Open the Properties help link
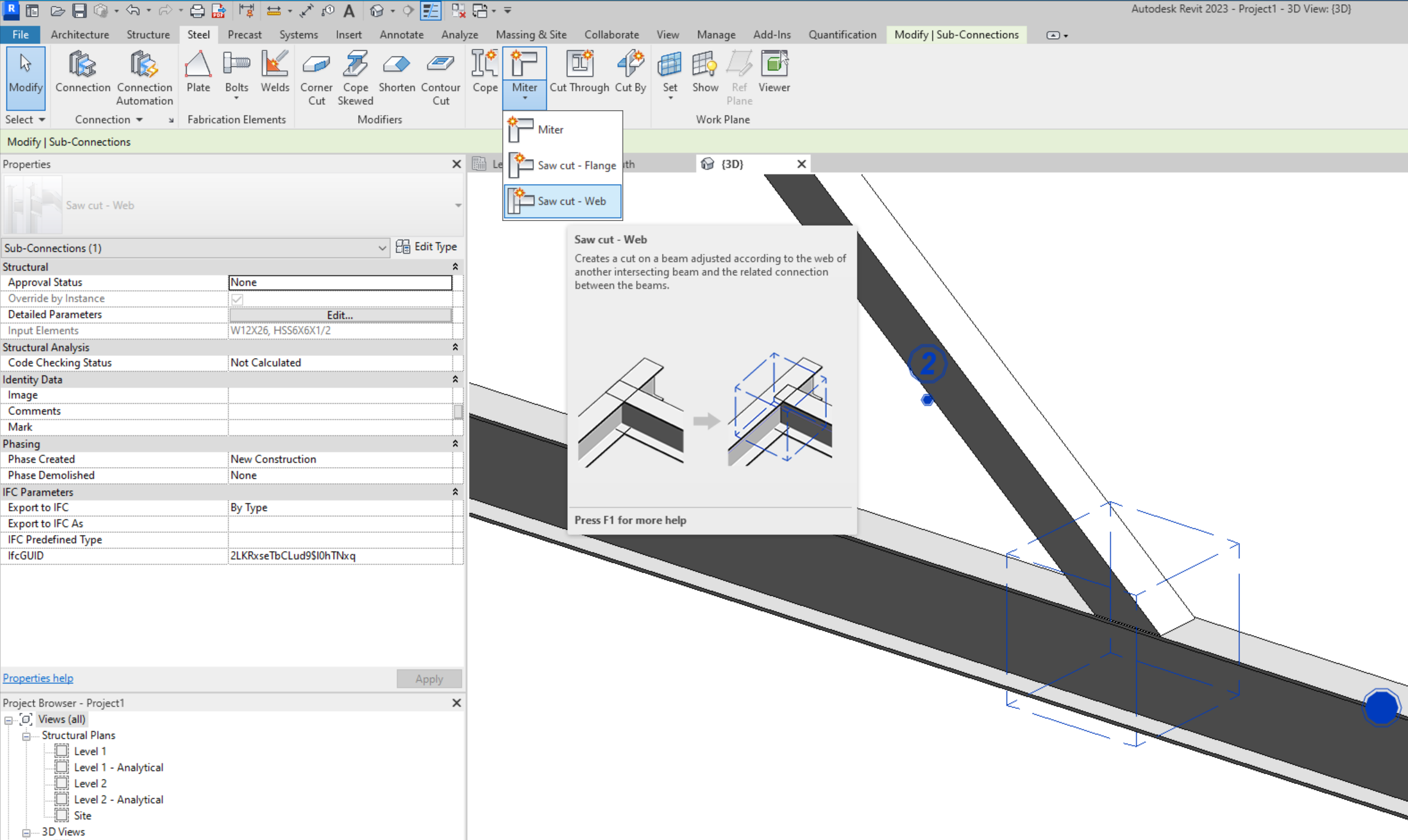This screenshot has width=1408, height=840. 38,677
